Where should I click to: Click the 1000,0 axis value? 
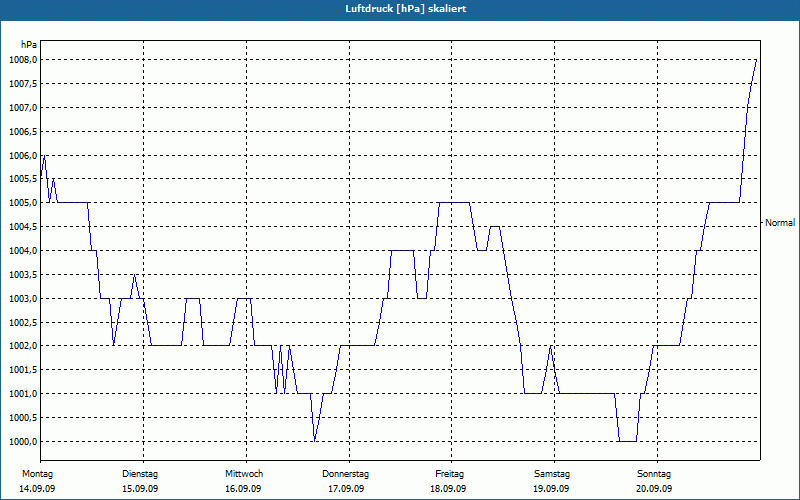click(x=23, y=442)
